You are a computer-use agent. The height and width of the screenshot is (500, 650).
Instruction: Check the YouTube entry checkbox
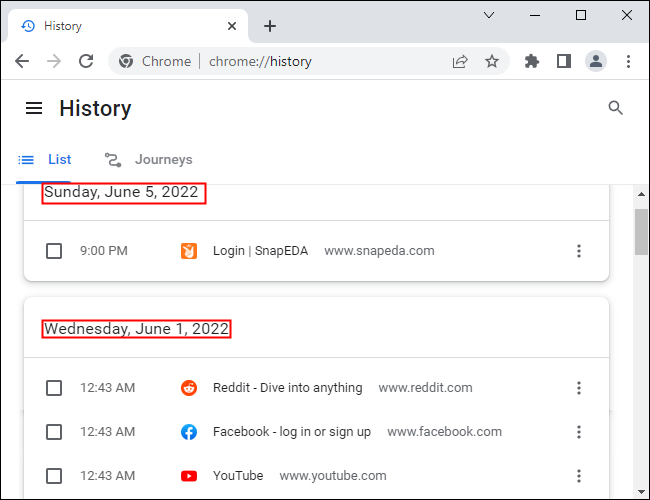[54, 476]
